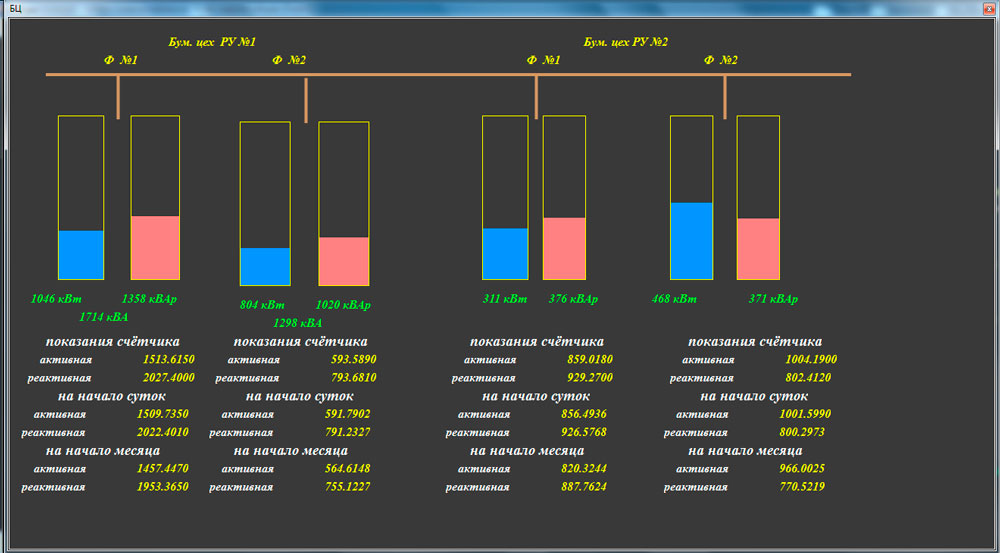The image size is (1000, 553).
Task: Select the 1298 кВА apparent power reading
Action: (x=298, y=323)
